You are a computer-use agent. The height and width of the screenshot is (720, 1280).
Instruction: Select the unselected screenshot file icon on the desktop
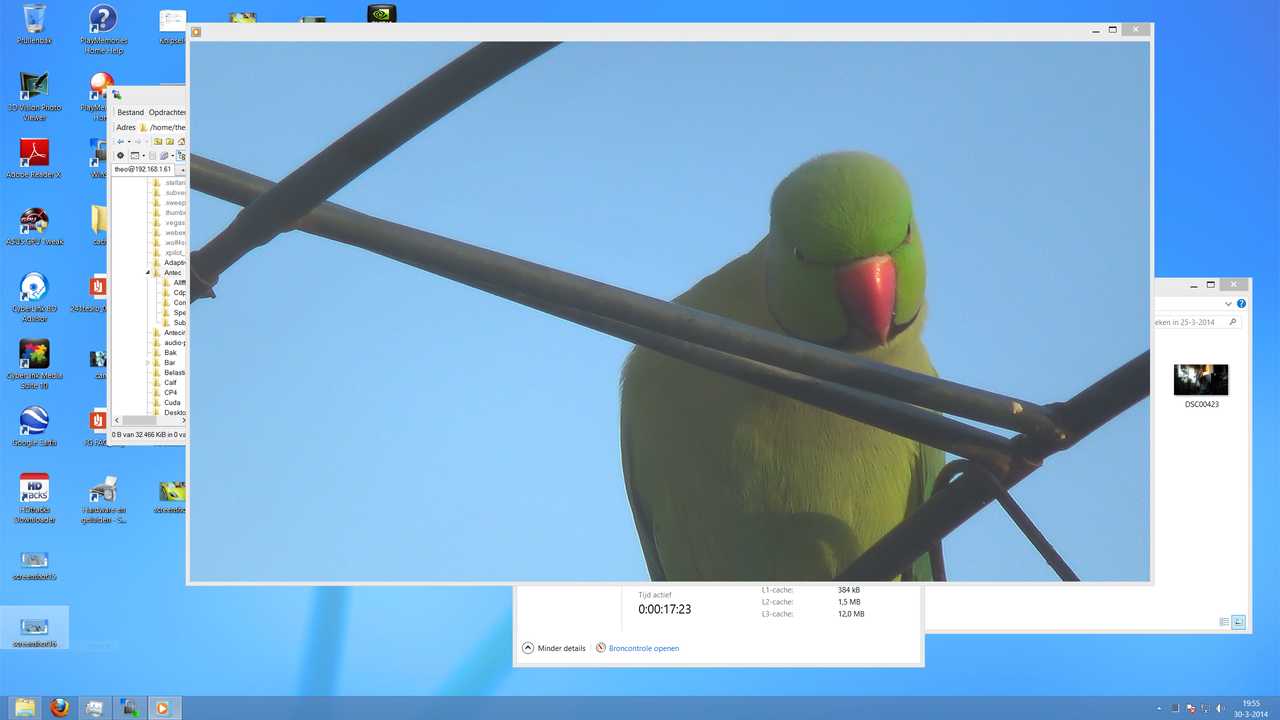pos(34,566)
